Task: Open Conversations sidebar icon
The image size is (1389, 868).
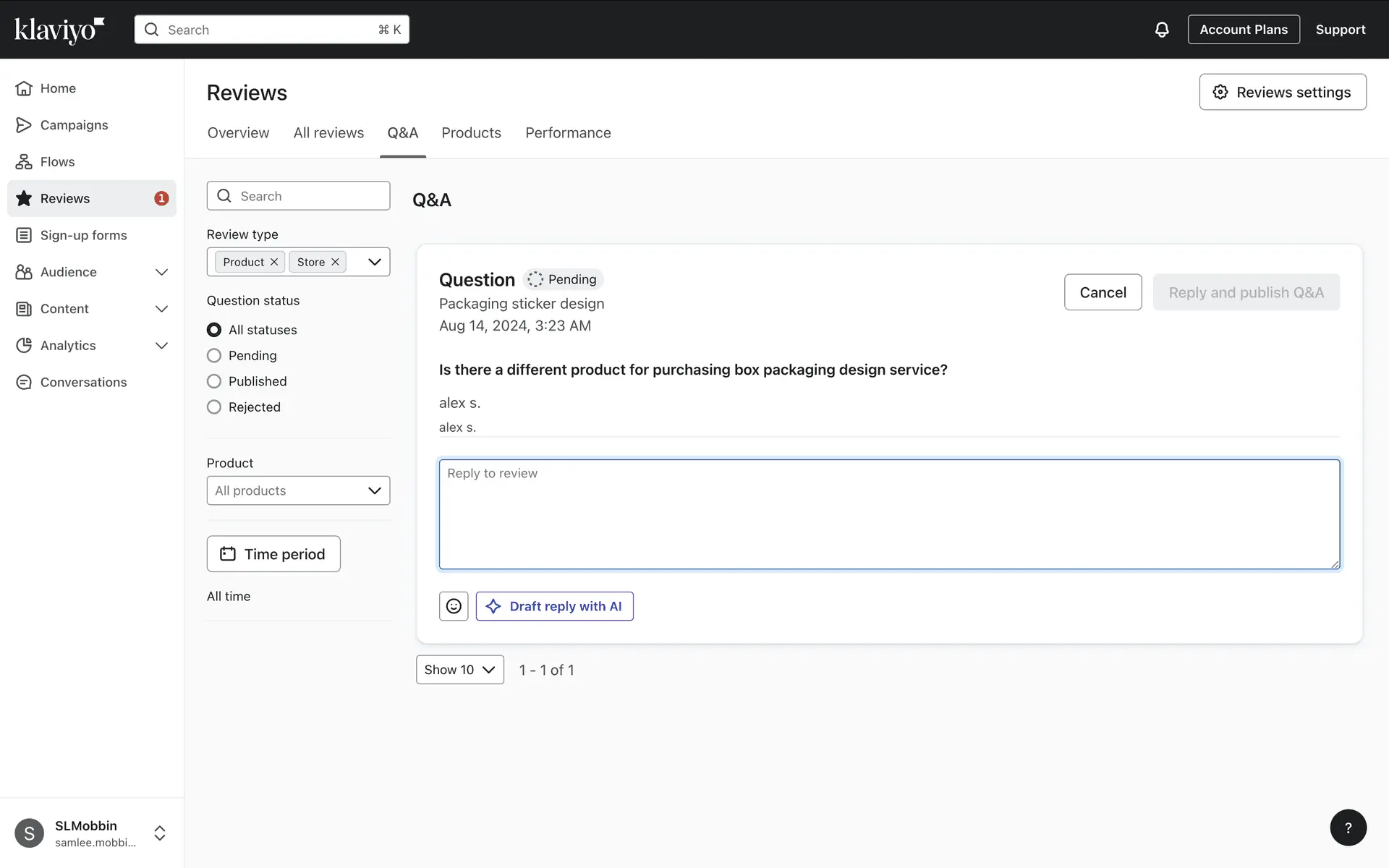Action: tap(24, 382)
